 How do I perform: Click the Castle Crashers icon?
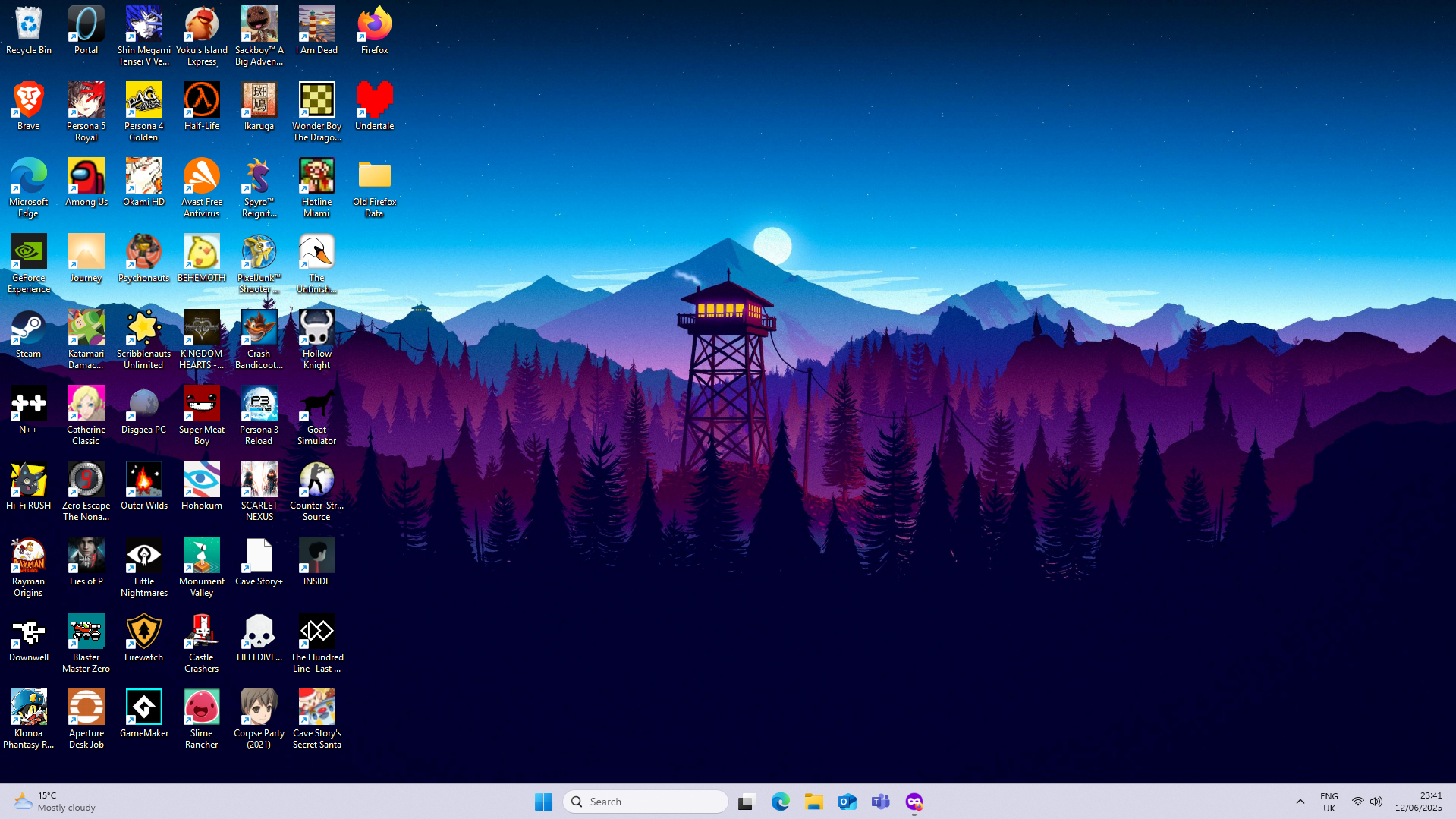202,632
